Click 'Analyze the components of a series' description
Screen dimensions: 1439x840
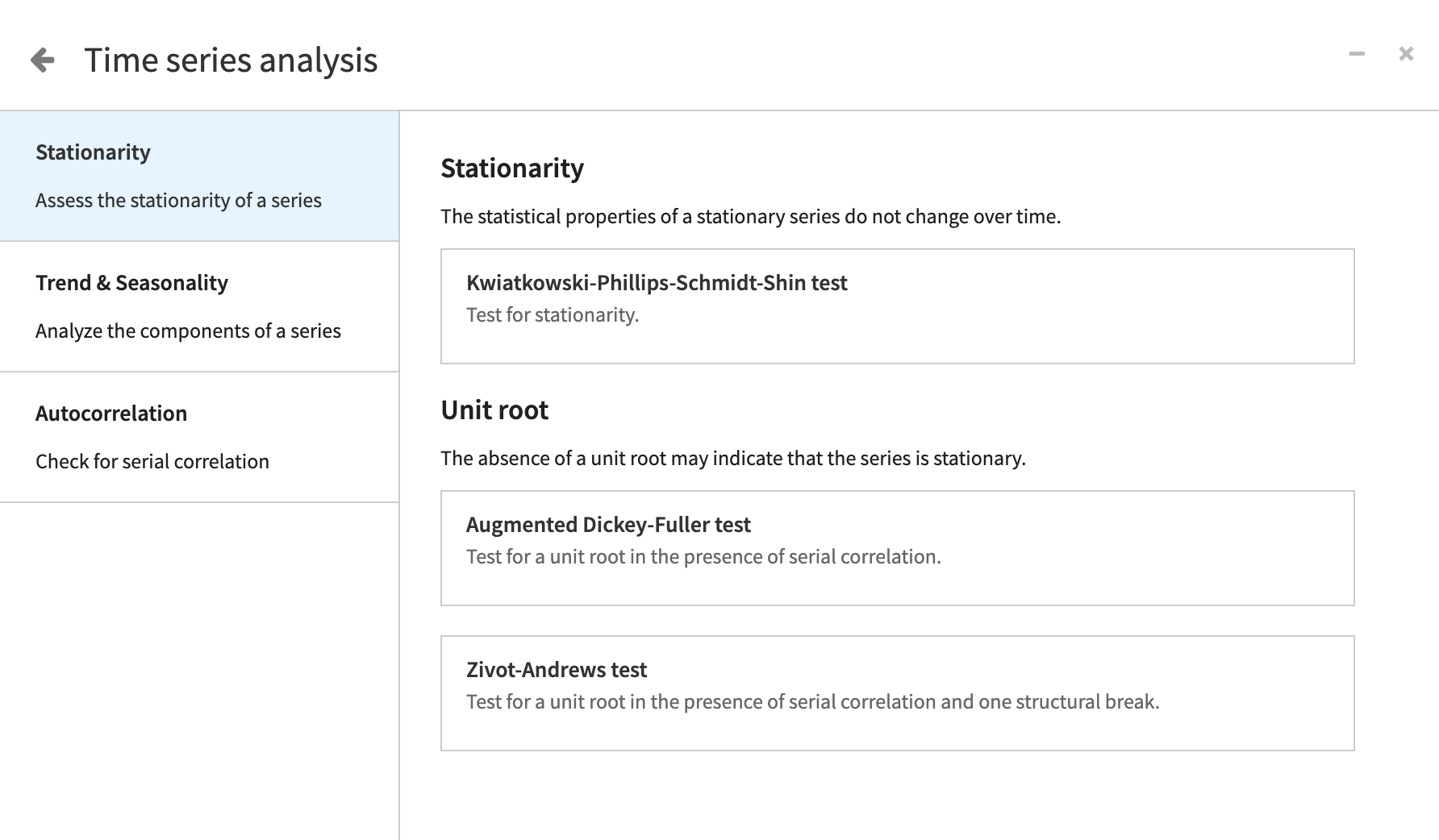pos(188,331)
